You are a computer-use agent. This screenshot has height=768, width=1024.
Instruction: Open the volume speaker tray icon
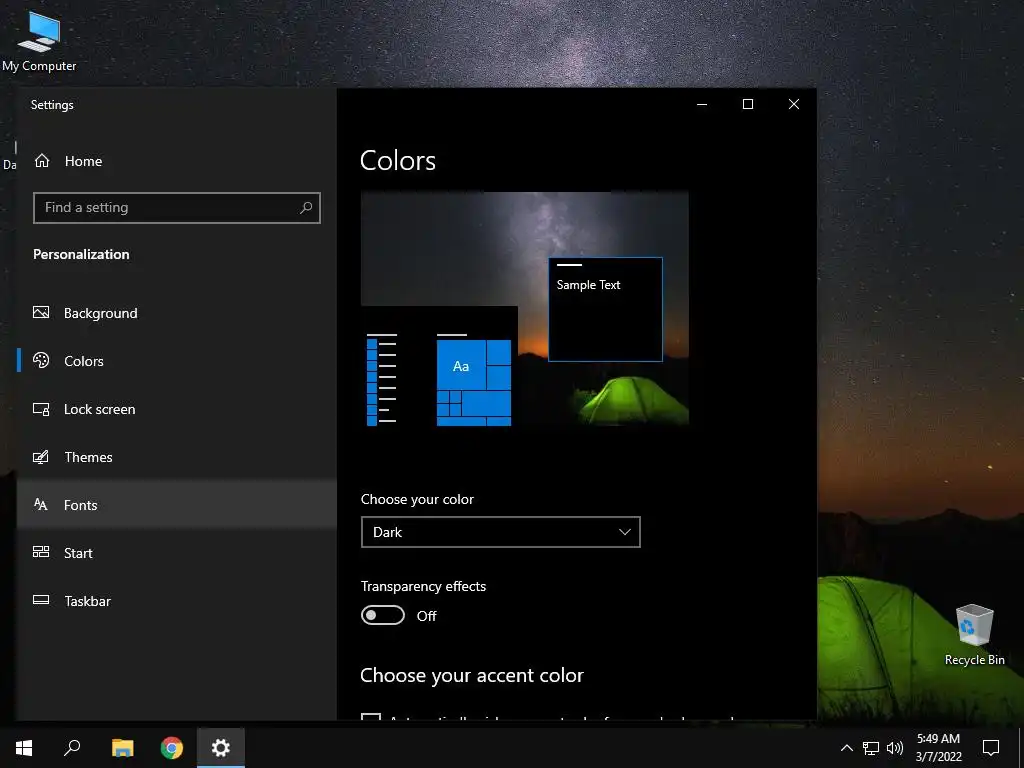click(x=895, y=748)
